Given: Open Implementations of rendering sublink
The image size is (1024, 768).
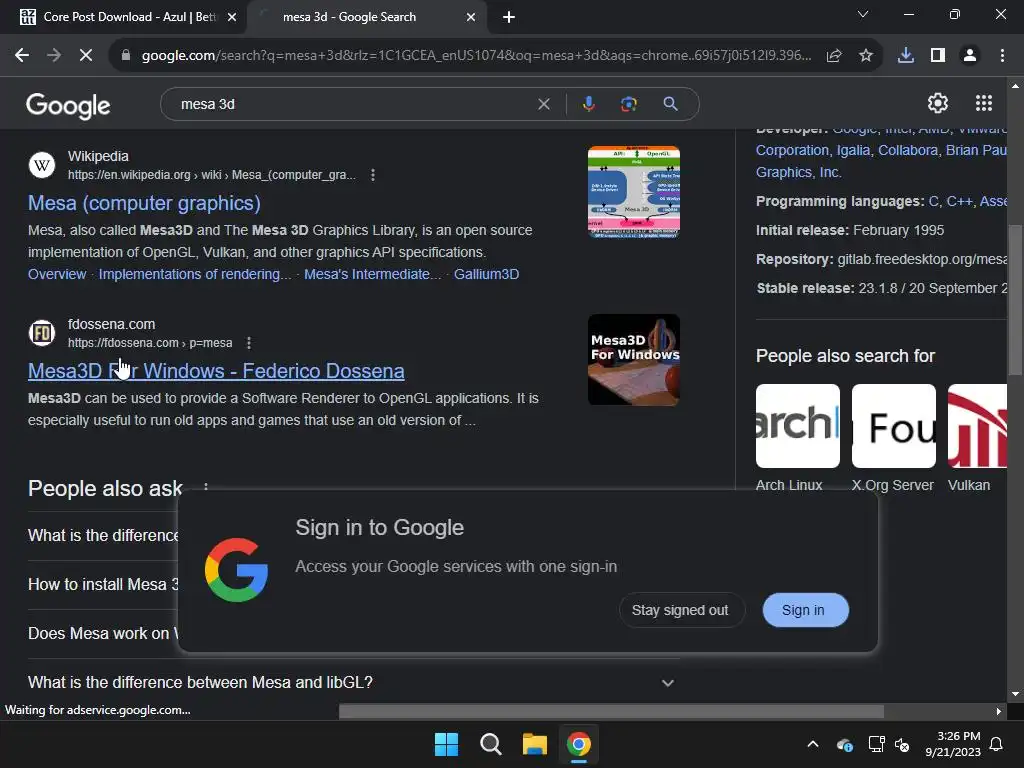Looking at the screenshot, I should pos(195,274).
